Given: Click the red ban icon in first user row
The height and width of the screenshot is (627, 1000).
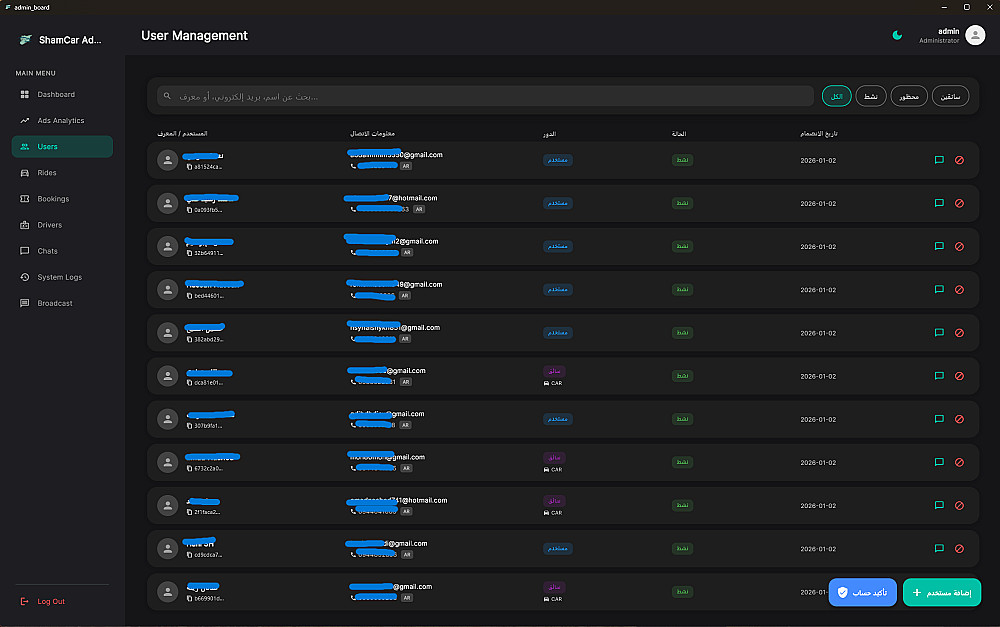Looking at the screenshot, I should tap(960, 160).
